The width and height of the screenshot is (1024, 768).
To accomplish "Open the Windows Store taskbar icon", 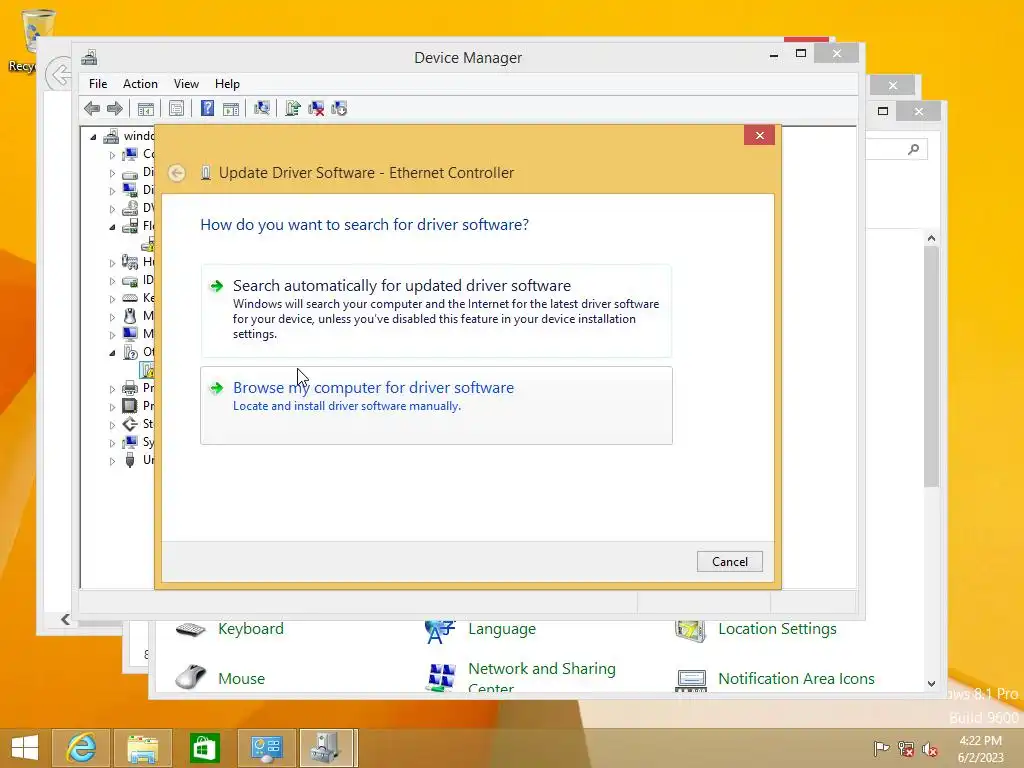I will (204, 748).
